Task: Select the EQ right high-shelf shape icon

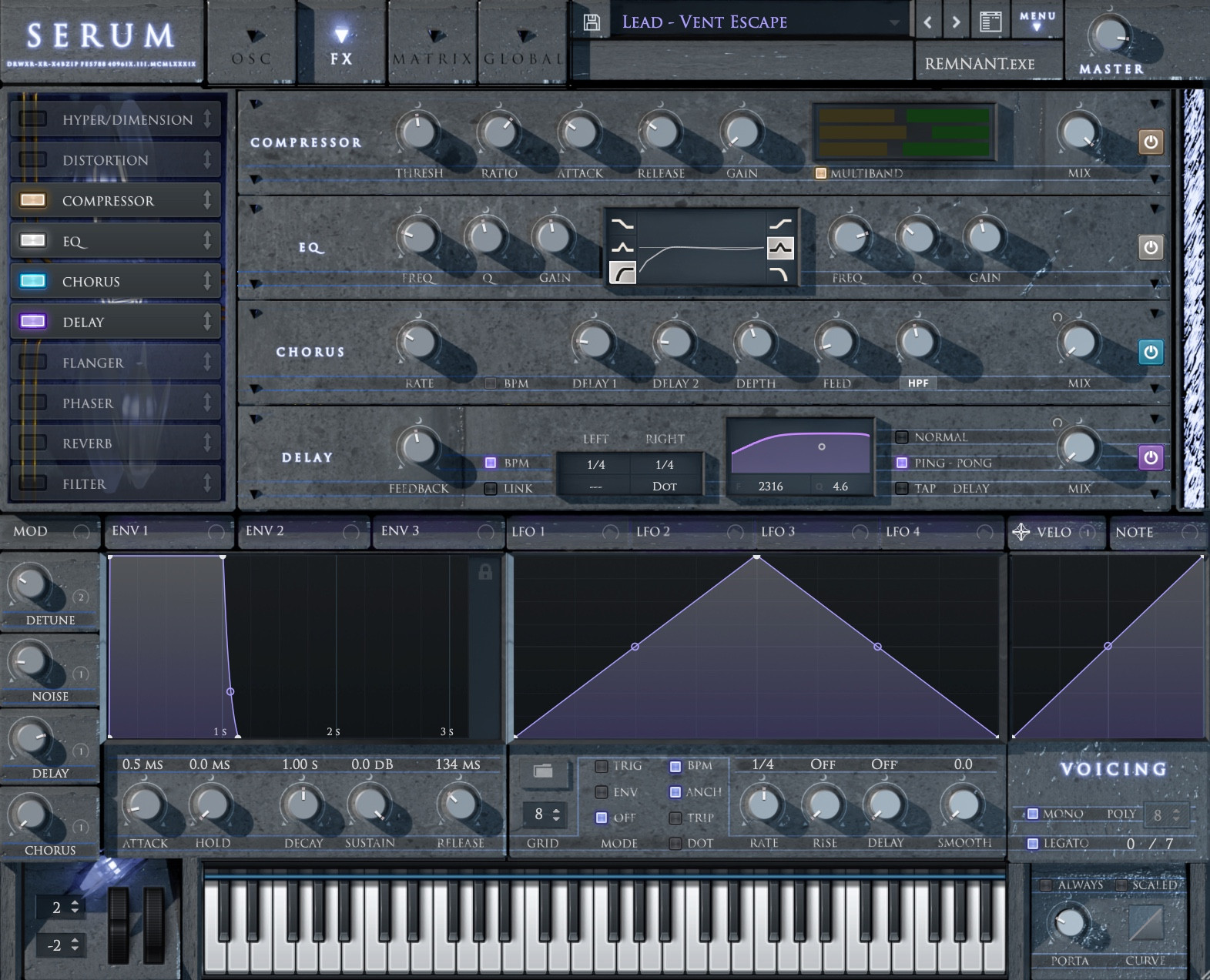Action: [780, 224]
